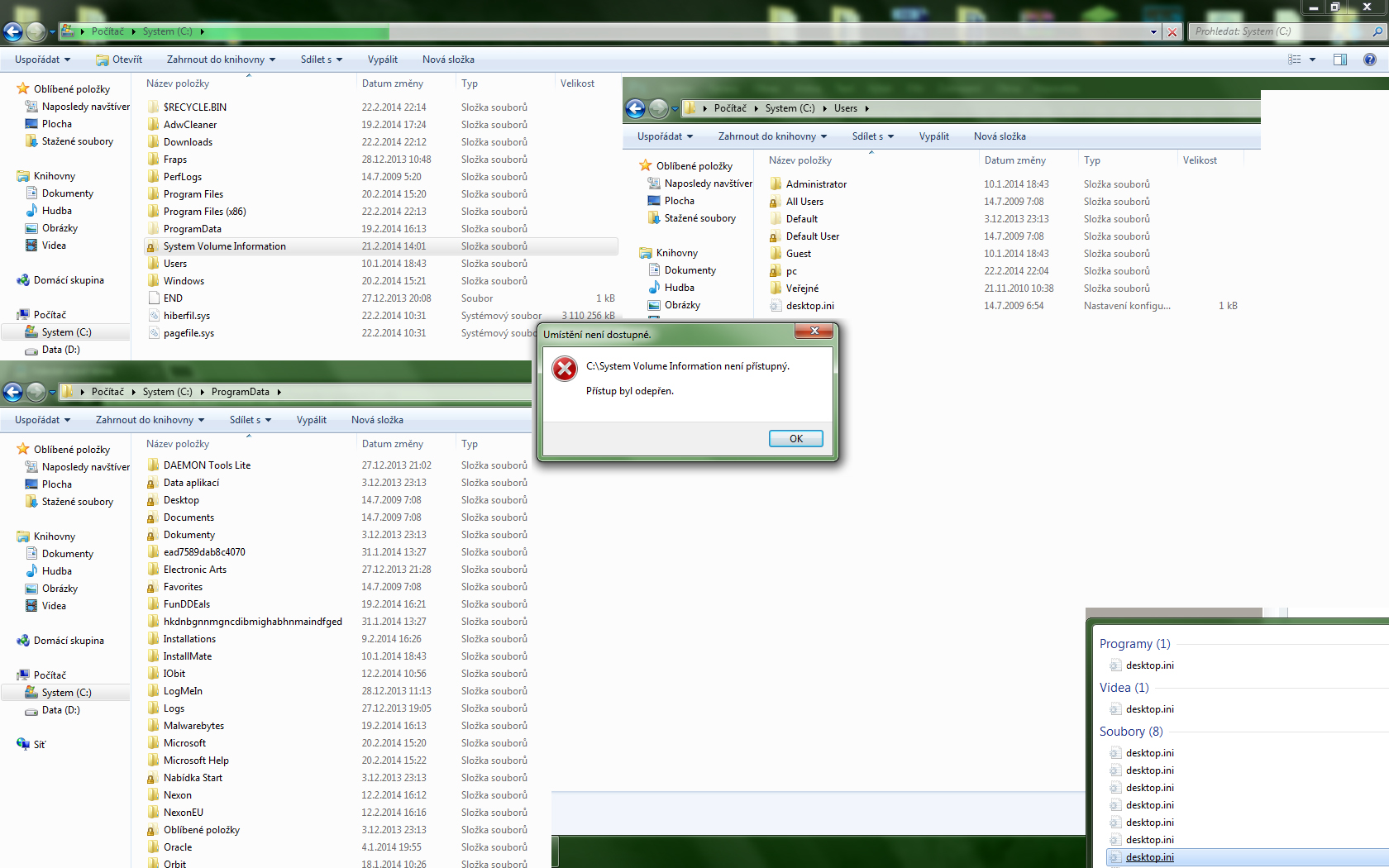
Task: Sort by Datum změny column in Users window
Action: pyautogui.click(x=1014, y=160)
